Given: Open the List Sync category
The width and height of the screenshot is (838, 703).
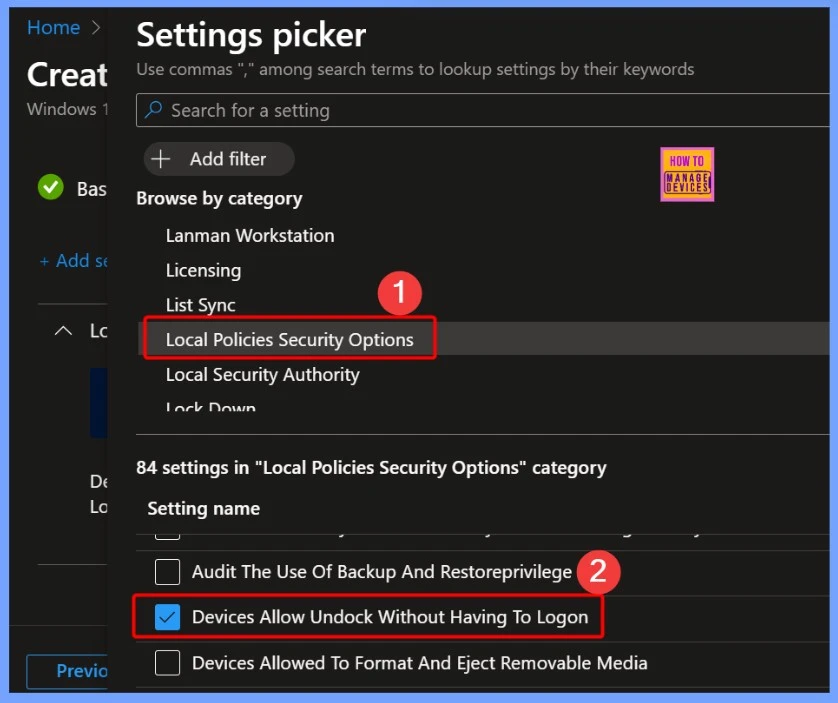Looking at the screenshot, I should pos(201,305).
